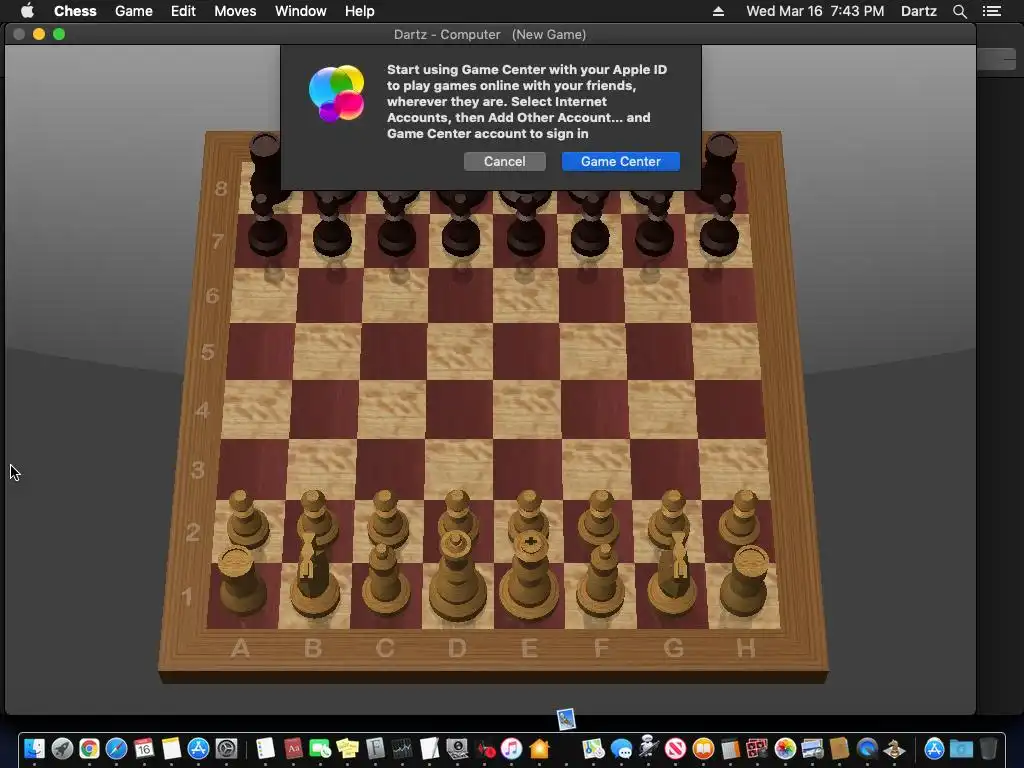Open System Preferences from the Dock

point(227,748)
